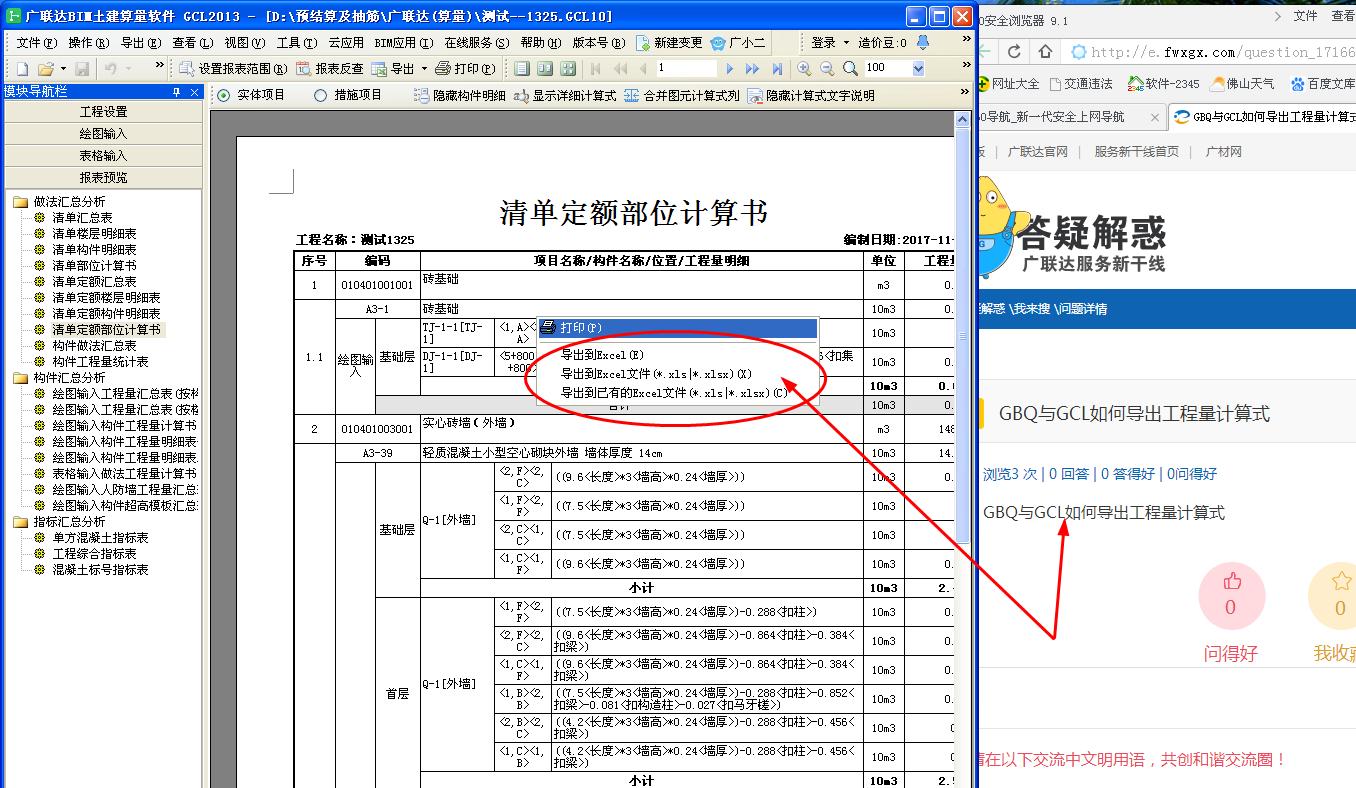Open the 表格输入 navigation section

[x=103, y=156]
